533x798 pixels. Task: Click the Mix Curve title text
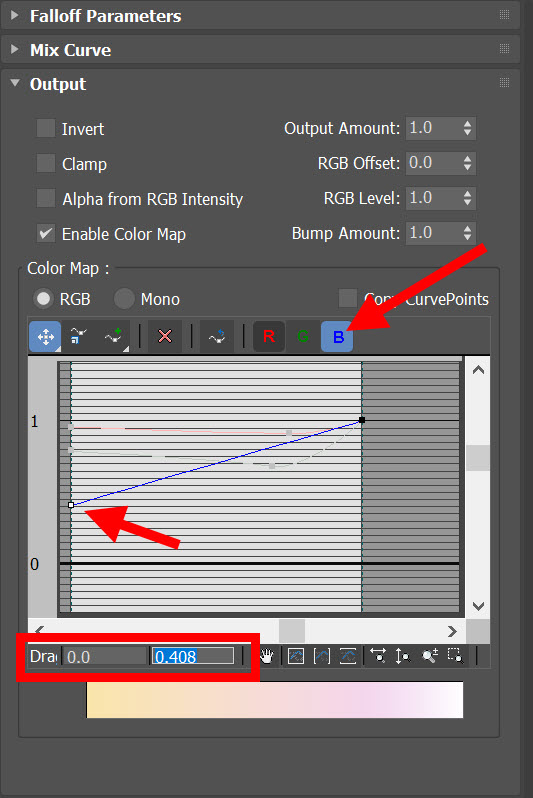(x=70, y=50)
